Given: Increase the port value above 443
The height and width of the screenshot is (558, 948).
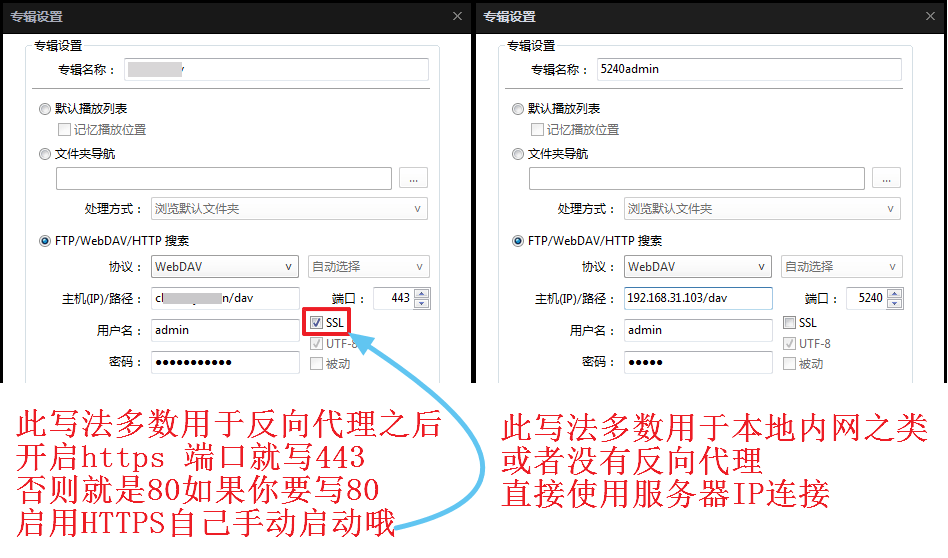Looking at the screenshot, I should pos(421,293).
